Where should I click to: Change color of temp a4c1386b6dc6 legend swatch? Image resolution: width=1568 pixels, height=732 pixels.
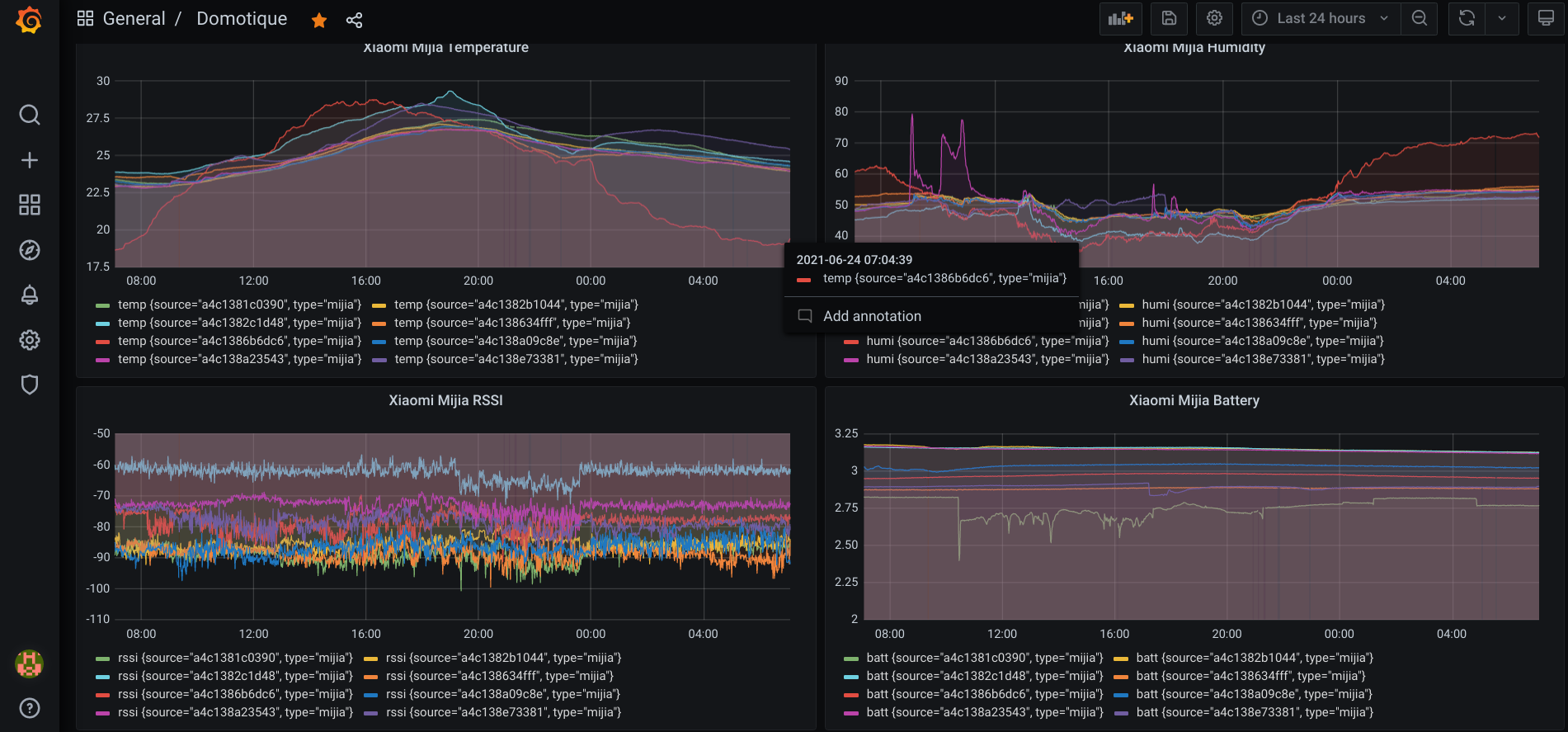click(102, 342)
